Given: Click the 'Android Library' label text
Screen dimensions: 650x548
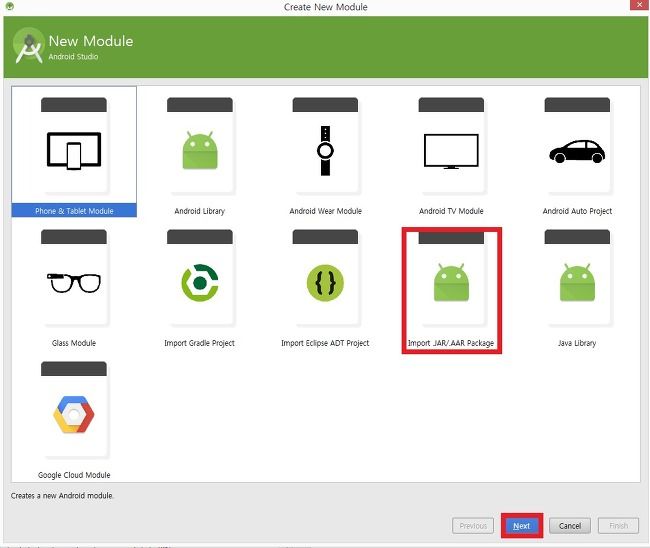Looking at the screenshot, I should (199, 211).
